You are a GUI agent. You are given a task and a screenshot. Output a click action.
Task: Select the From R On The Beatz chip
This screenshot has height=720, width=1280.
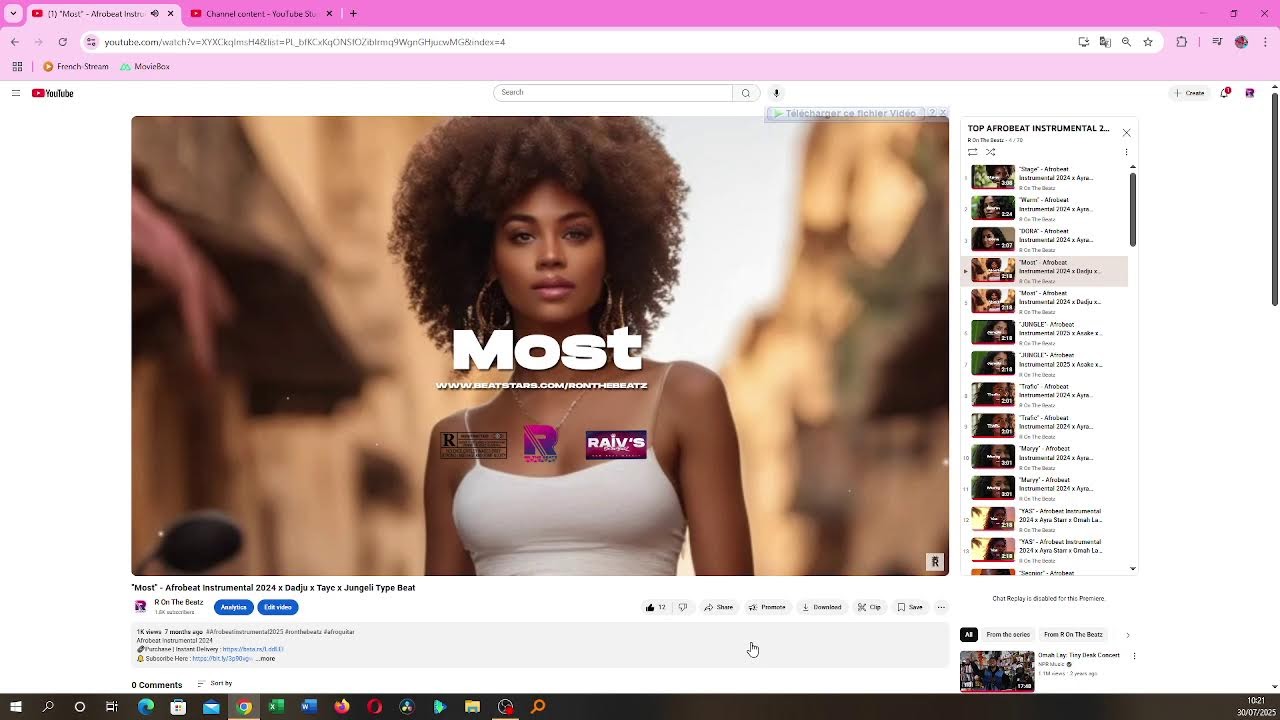tap(1073, 635)
